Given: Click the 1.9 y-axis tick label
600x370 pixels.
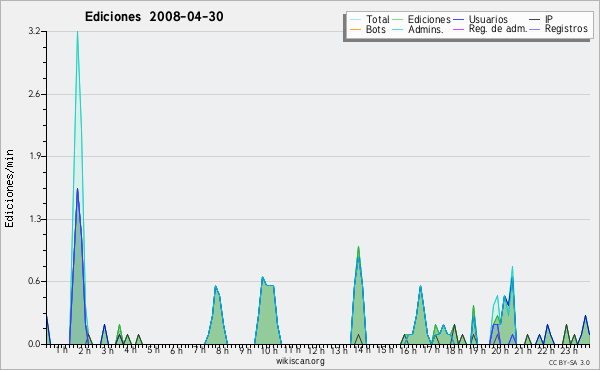Looking at the screenshot, I should [35, 156].
